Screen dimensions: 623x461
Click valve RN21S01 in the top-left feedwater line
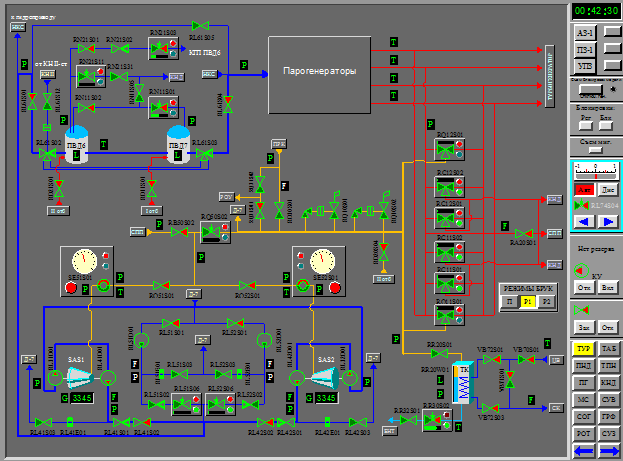[86, 48]
